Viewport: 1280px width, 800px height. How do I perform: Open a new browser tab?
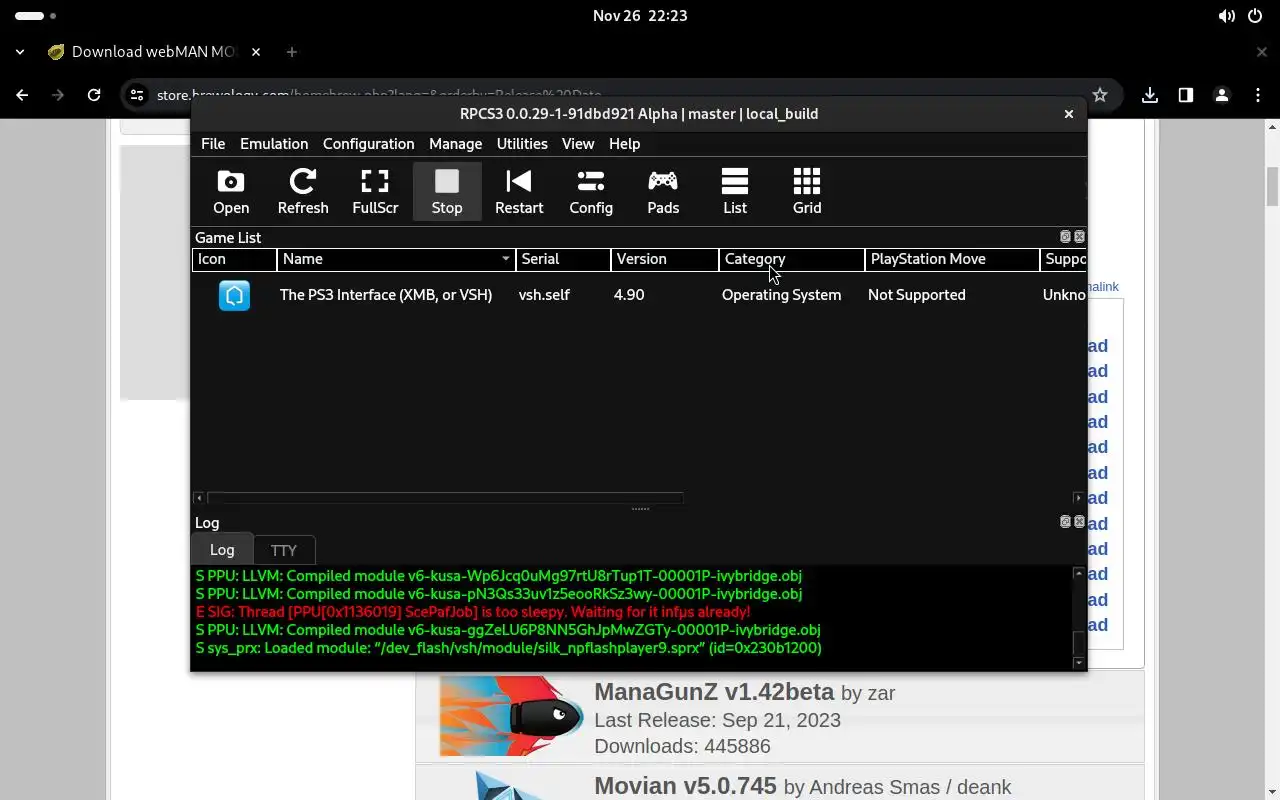(x=291, y=52)
